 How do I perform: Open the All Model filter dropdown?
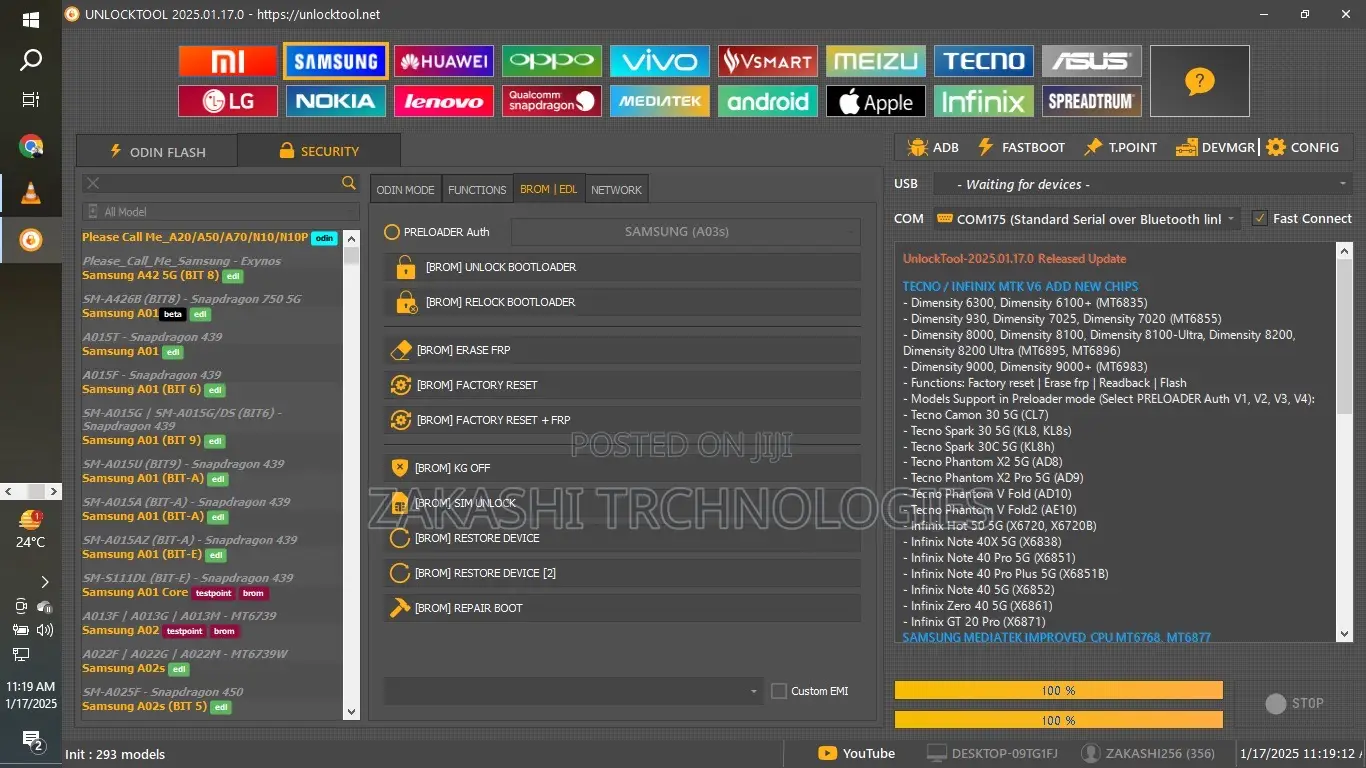[221, 212]
